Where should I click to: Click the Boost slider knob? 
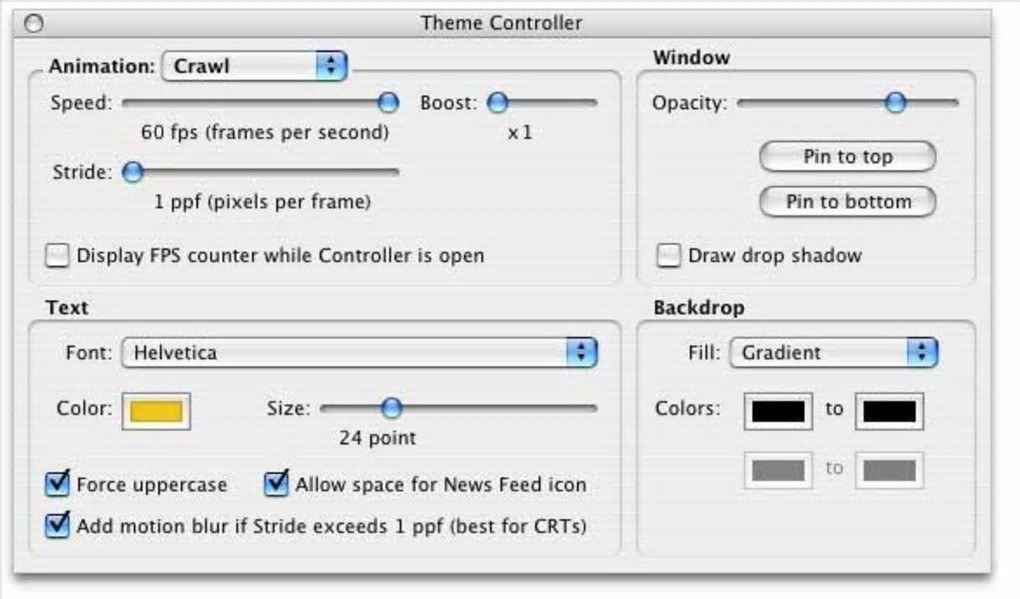click(497, 102)
